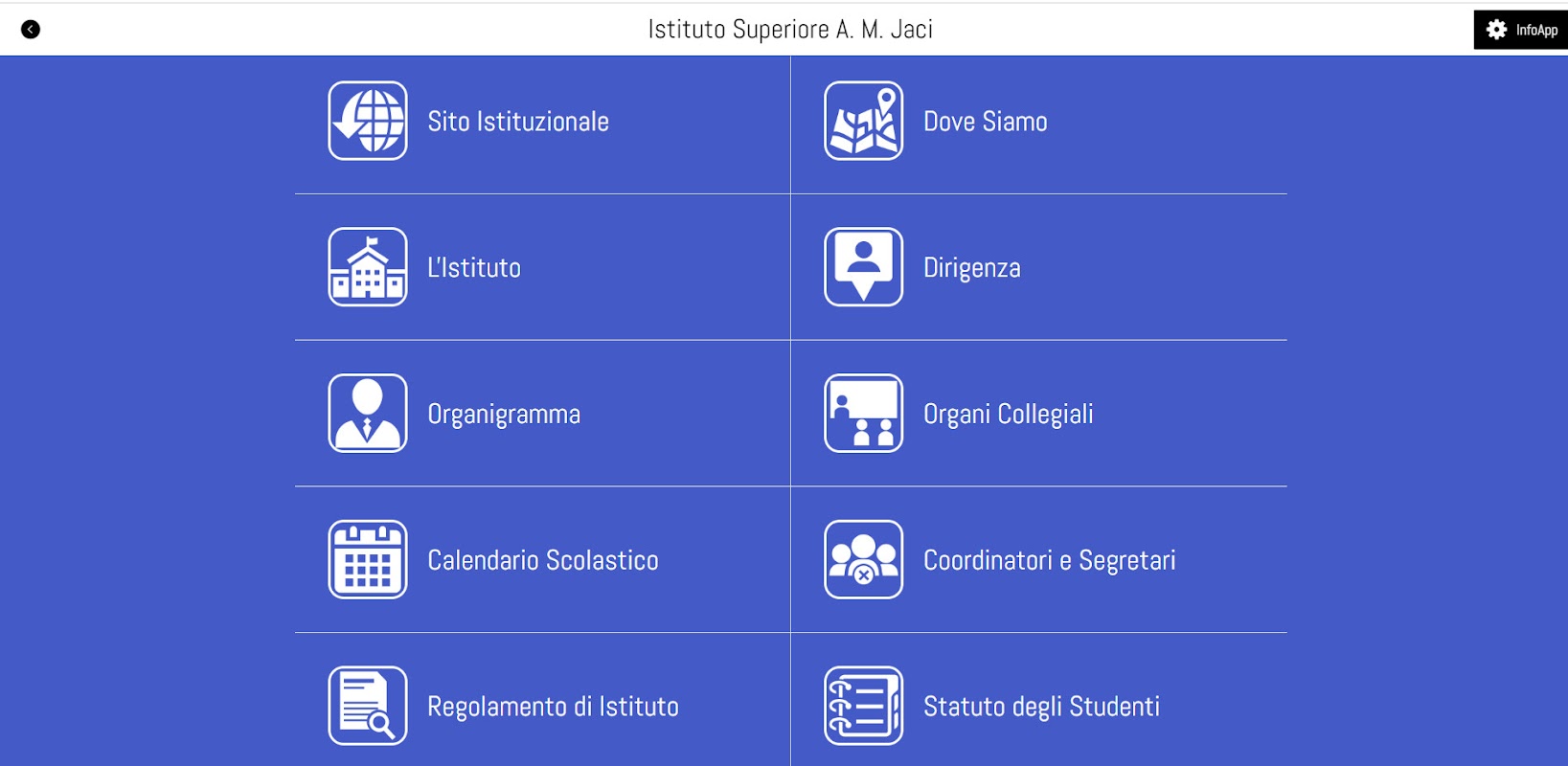This screenshot has width=1568, height=766.
Task: Open the Dove Siamo map icon
Action: click(x=863, y=121)
